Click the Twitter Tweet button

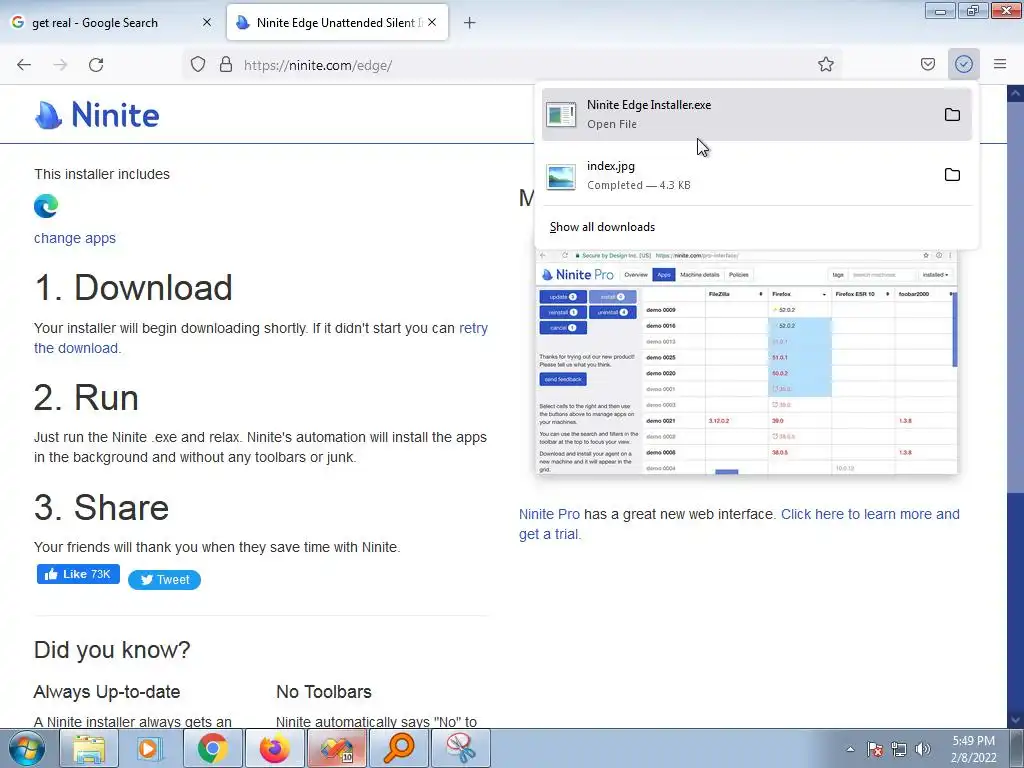point(165,580)
